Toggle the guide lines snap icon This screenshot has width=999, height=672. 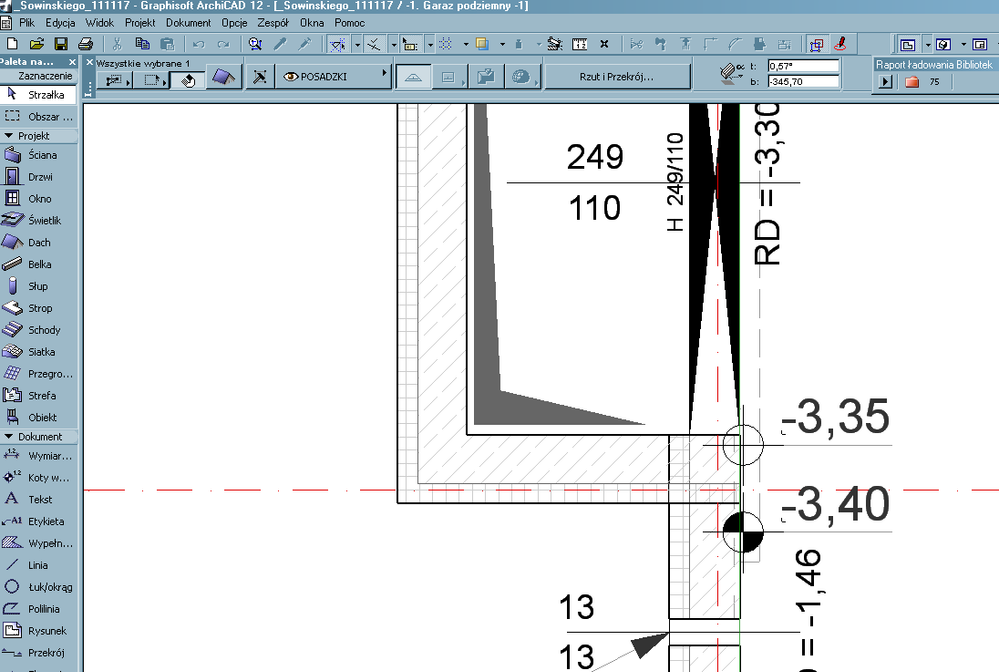[x=338, y=44]
